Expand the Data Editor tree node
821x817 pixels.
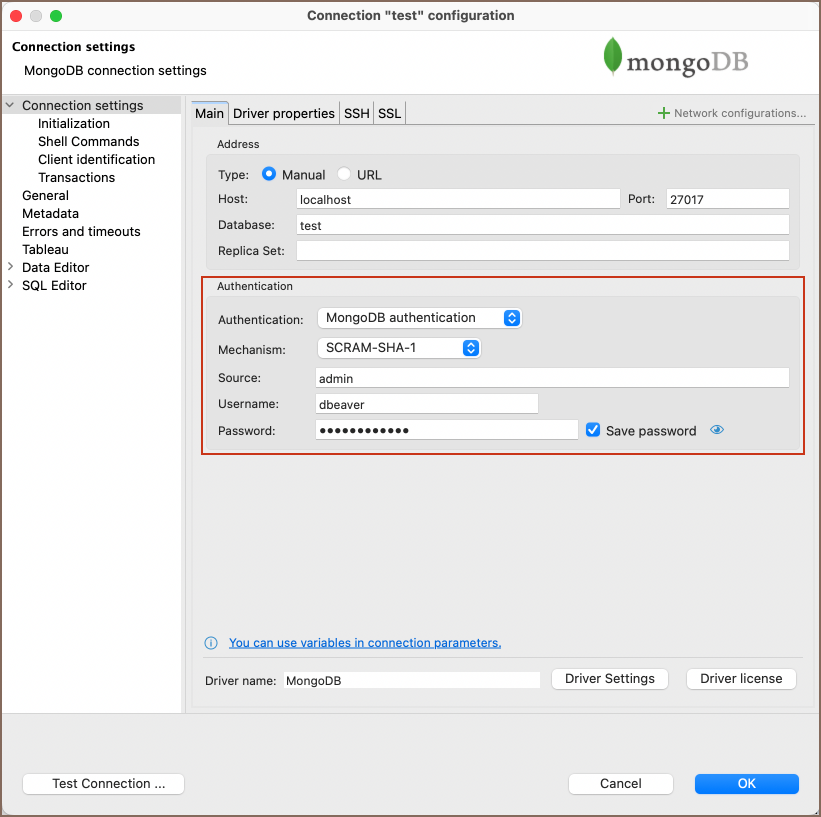tap(10, 267)
